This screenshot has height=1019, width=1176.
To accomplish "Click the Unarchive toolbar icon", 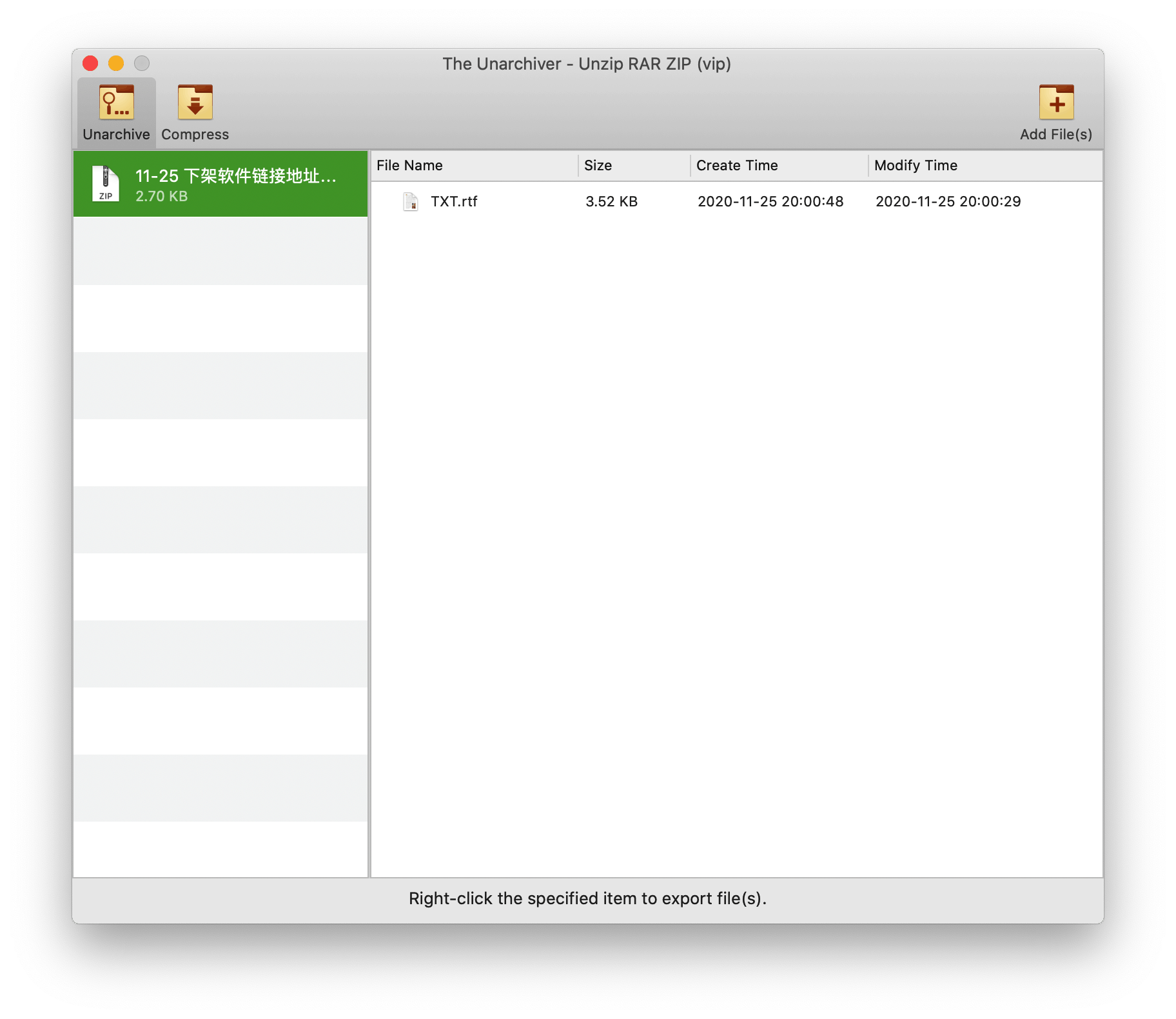I will (x=117, y=103).
